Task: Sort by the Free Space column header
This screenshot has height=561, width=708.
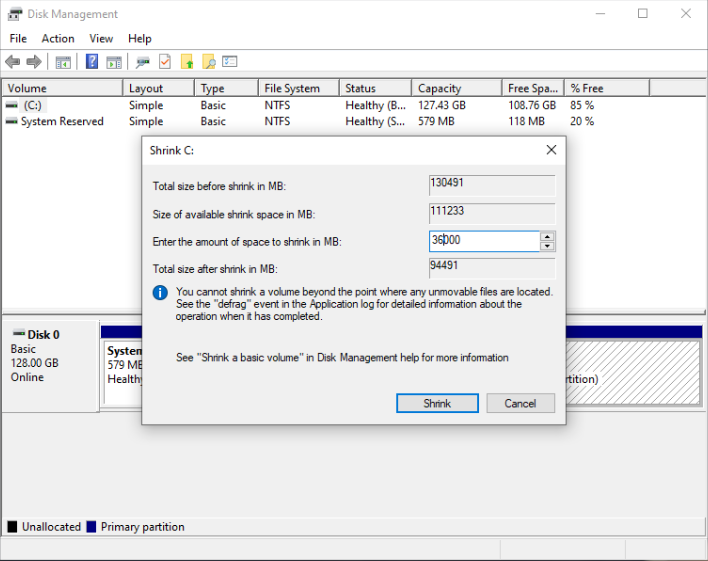Action: click(x=533, y=88)
